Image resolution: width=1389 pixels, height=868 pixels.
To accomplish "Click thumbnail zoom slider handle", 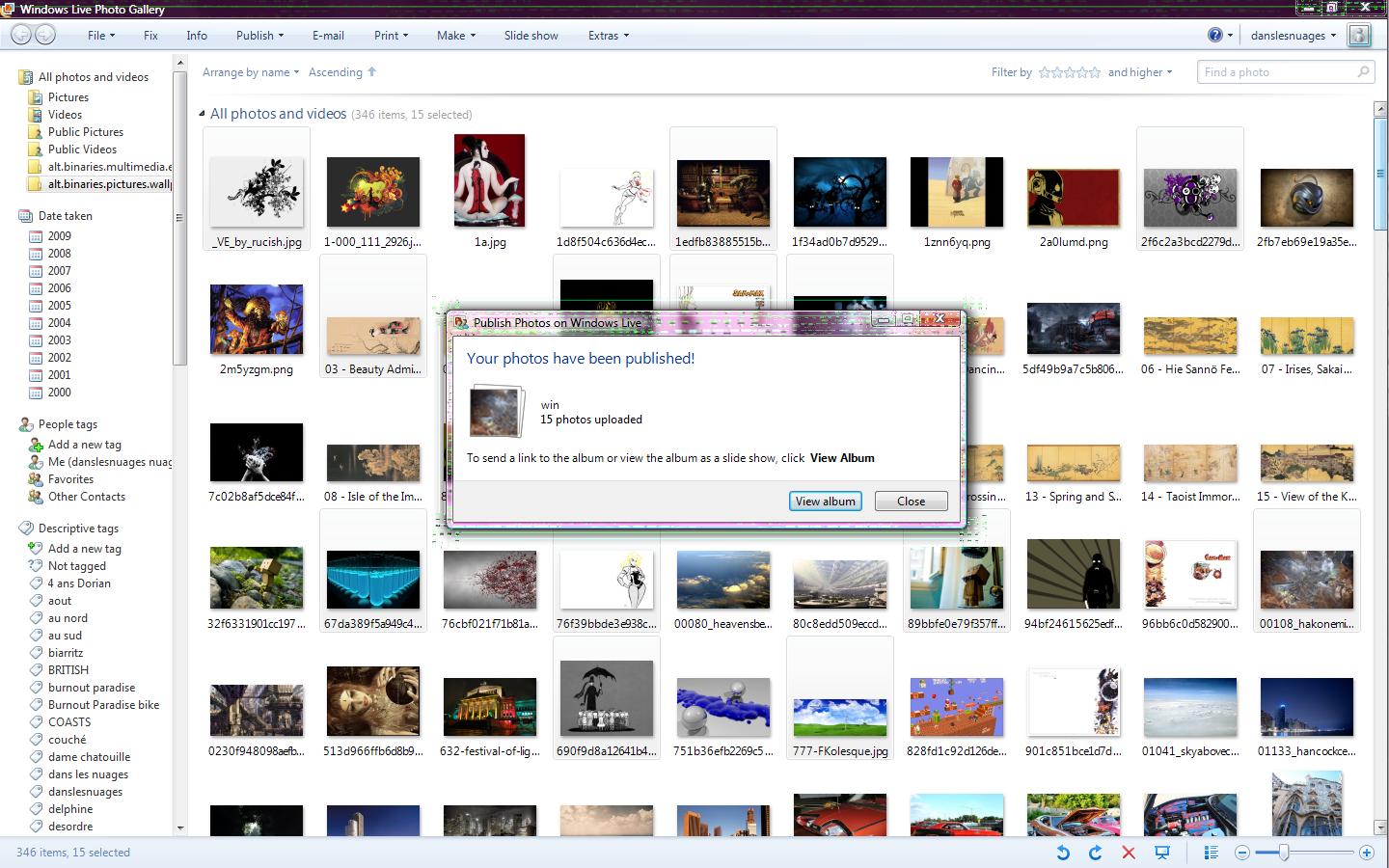I will click(x=1284, y=853).
